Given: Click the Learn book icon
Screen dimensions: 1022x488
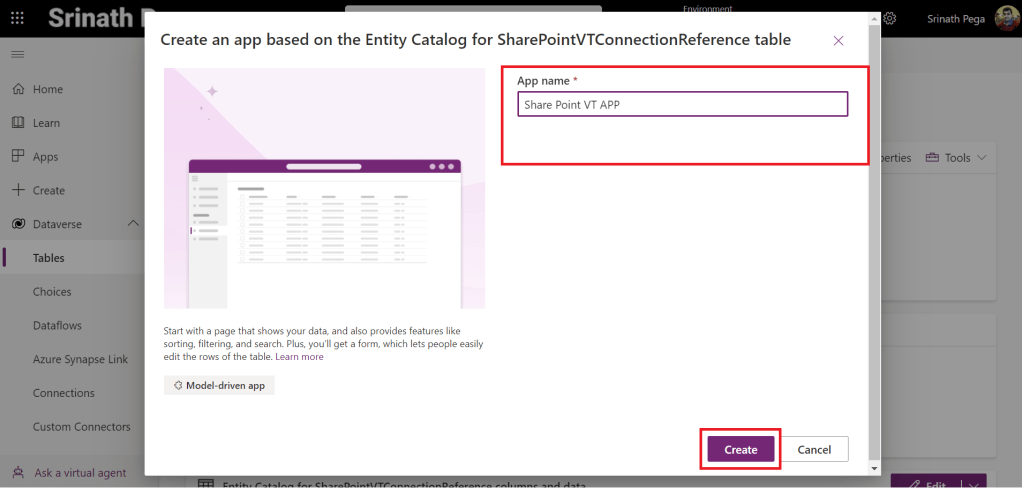Looking at the screenshot, I should click(x=18, y=123).
